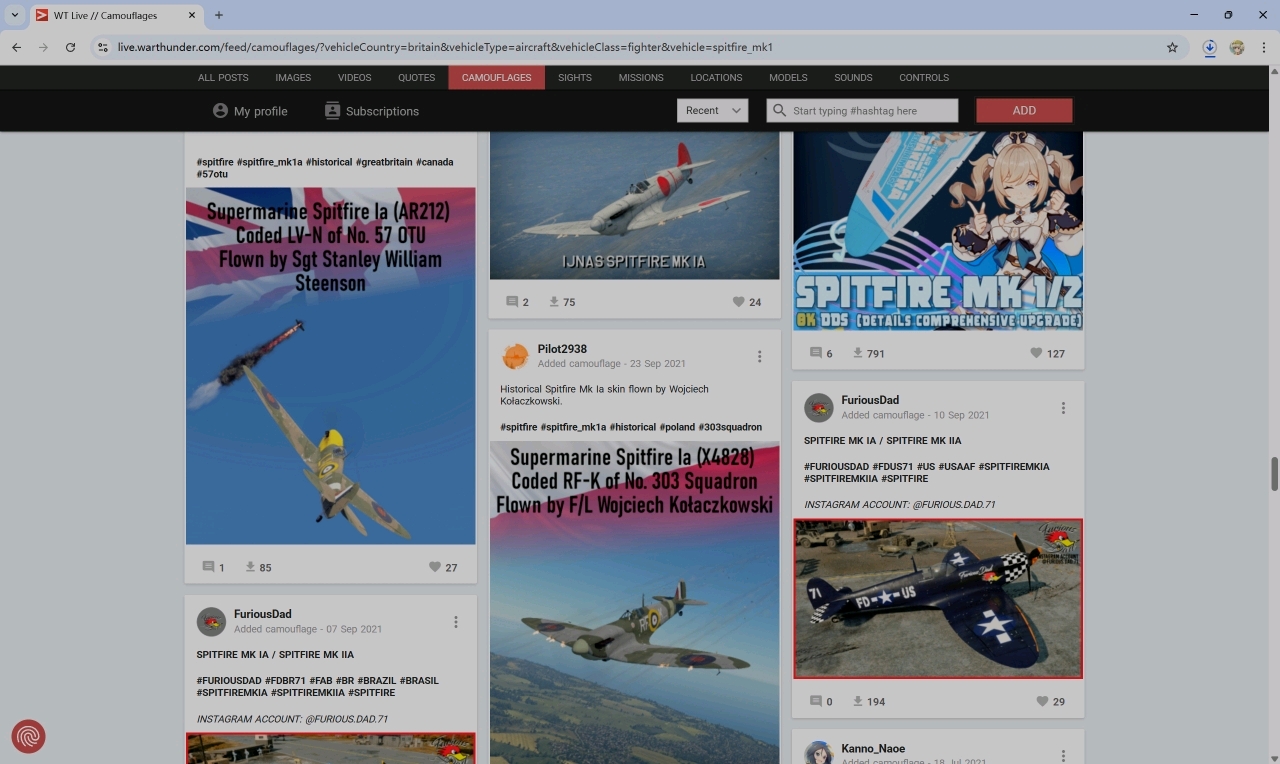Like the FuriousDad US post (29)
The width and height of the screenshot is (1280, 764).
pyautogui.click(x=1042, y=701)
